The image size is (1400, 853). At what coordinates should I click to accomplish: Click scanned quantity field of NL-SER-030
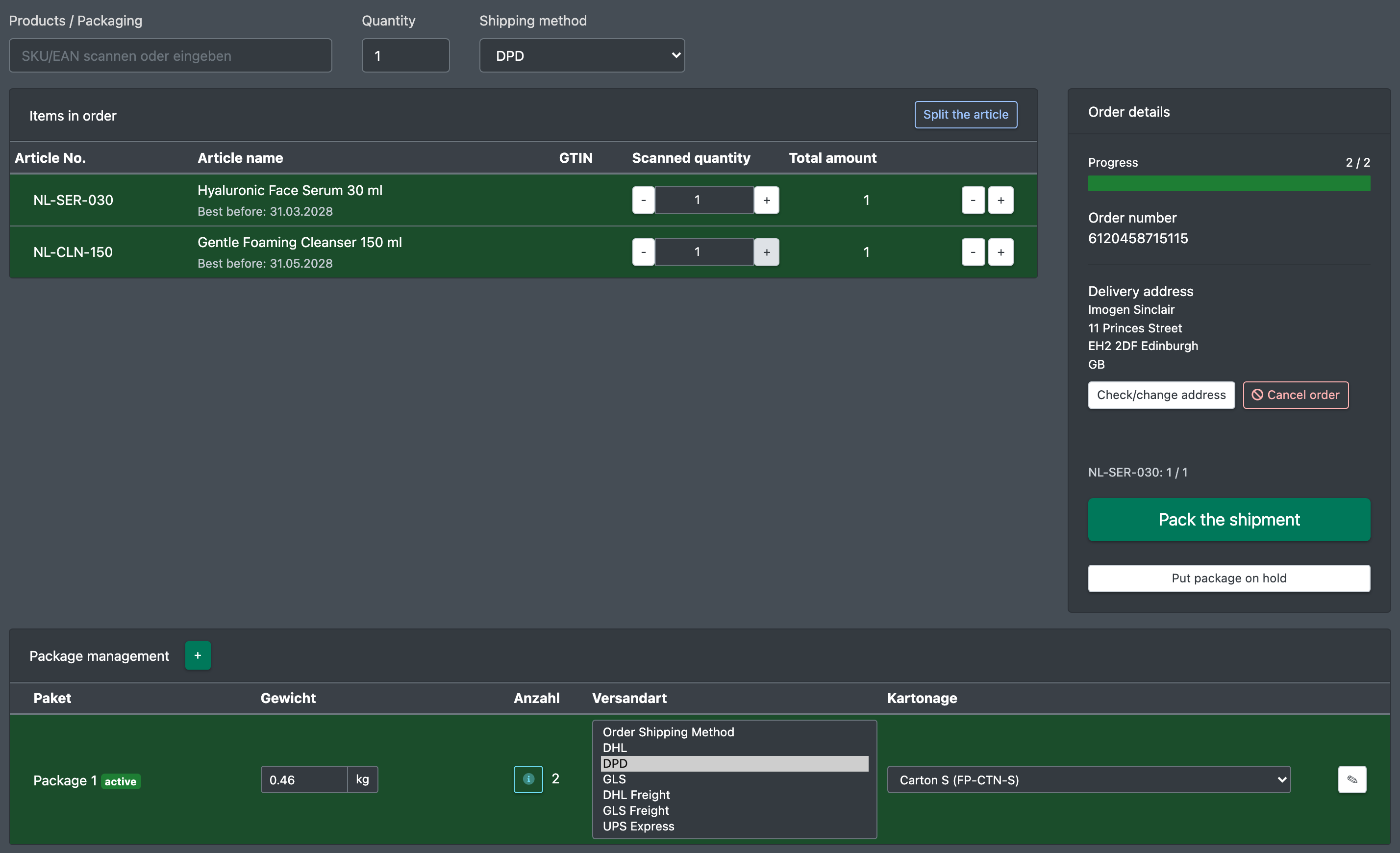(704, 200)
